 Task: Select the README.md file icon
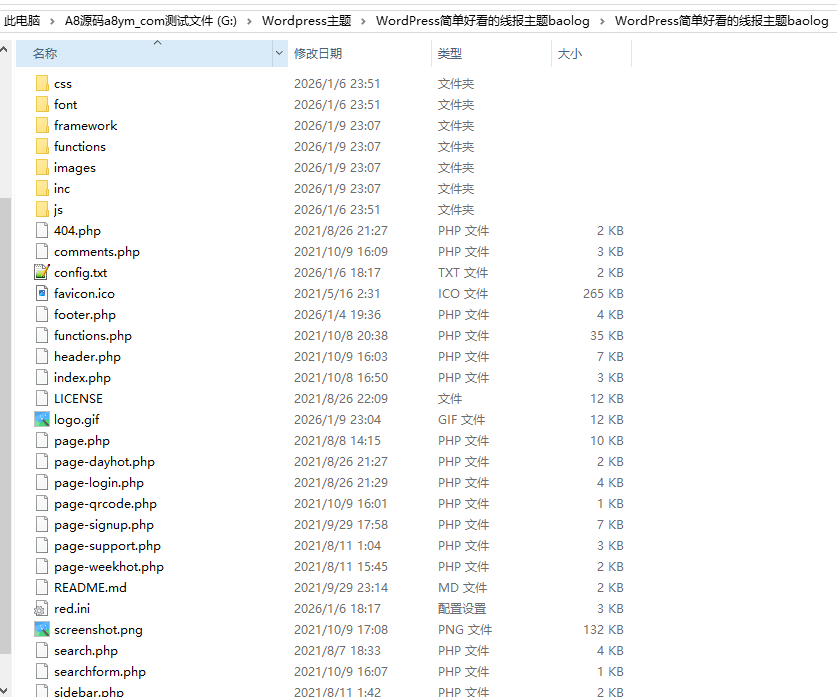click(x=41, y=588)
